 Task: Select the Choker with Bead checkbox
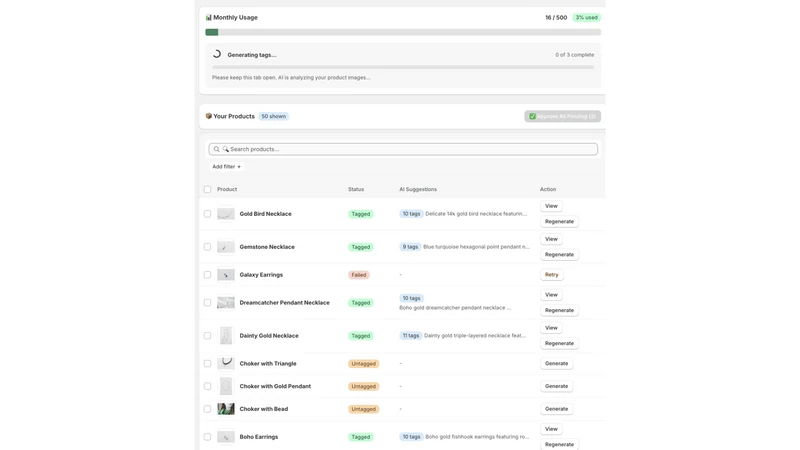[x=207, y=409]
